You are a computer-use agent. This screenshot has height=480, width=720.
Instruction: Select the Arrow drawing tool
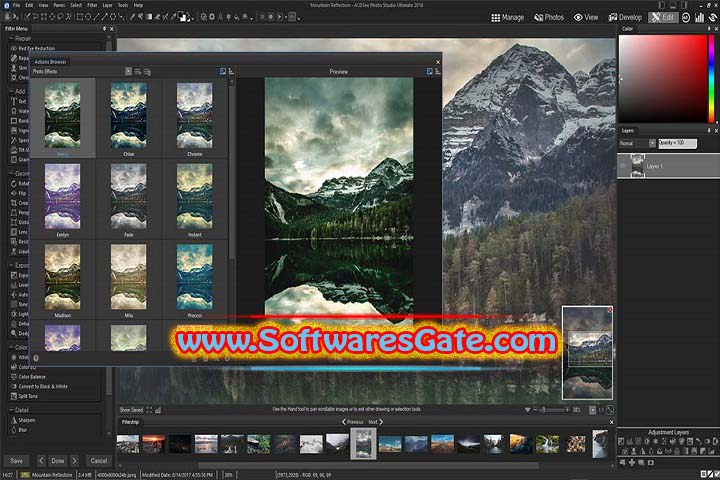104,17
